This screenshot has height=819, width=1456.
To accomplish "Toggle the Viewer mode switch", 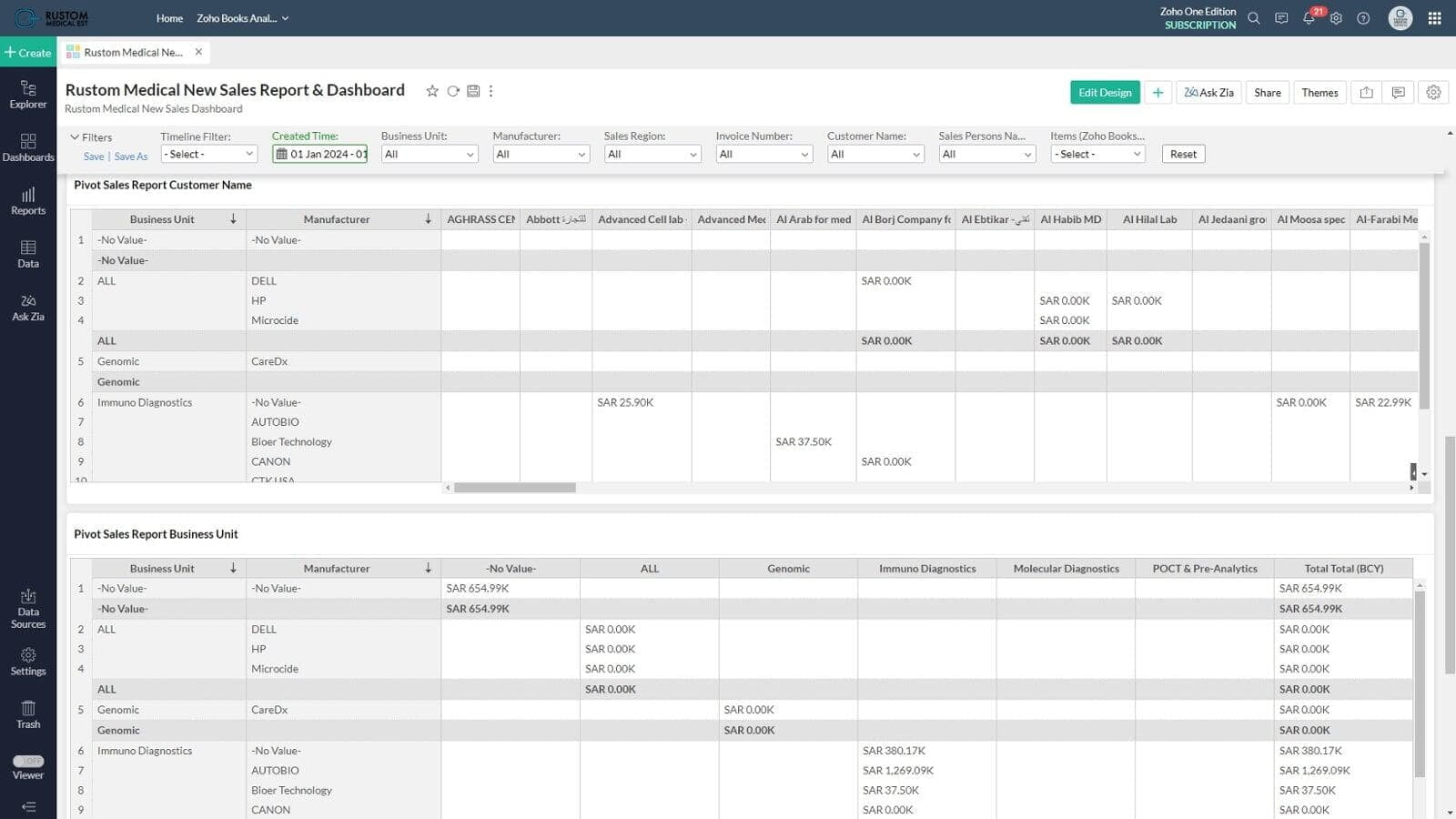I will click(28, 761).
